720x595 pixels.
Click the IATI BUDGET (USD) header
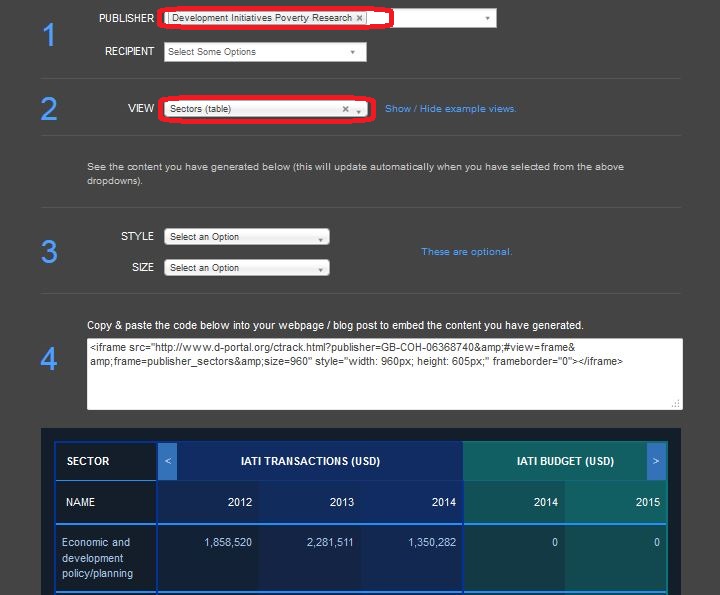(x=565, y=461)
